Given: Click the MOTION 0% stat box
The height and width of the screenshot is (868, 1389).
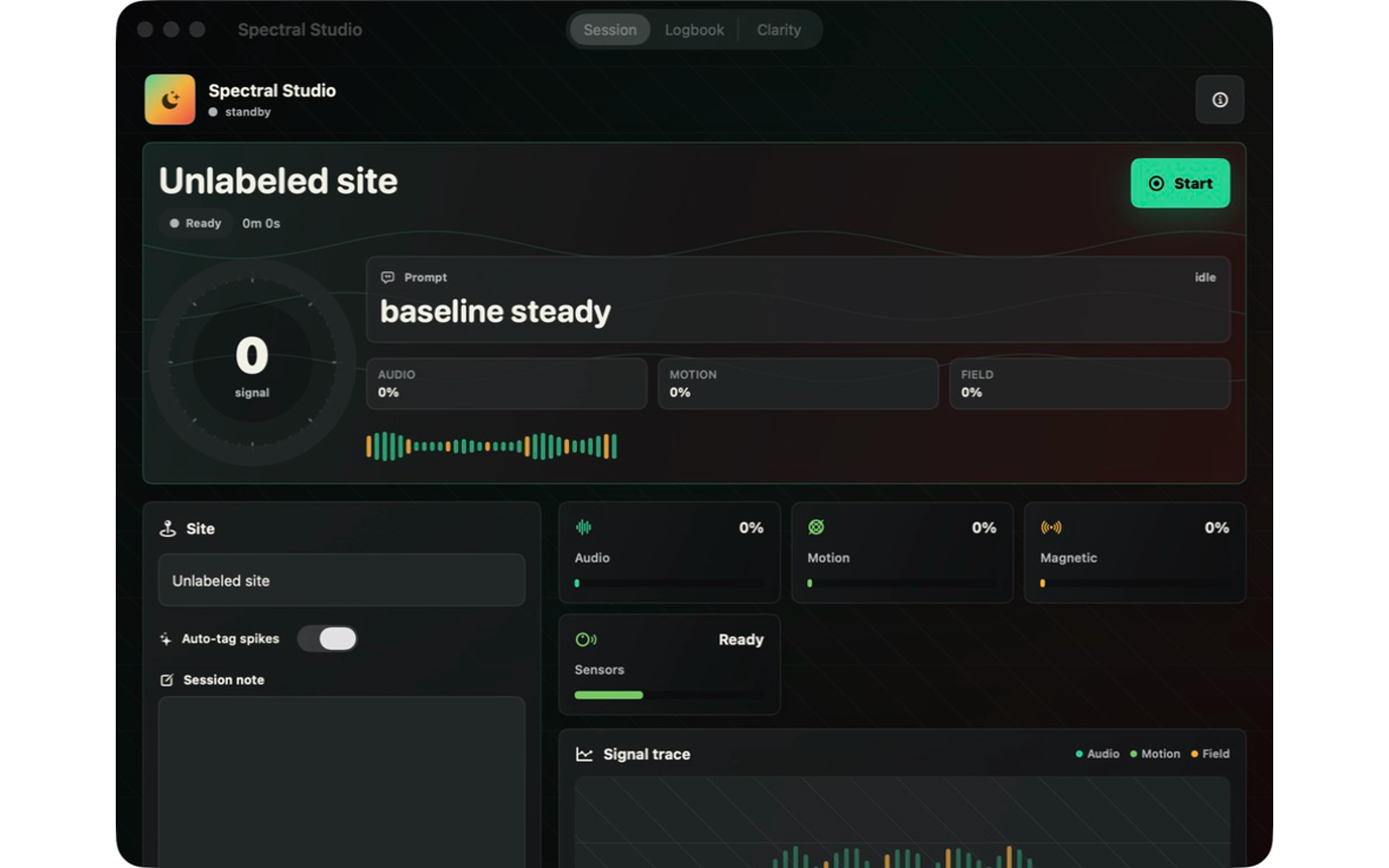Looking at the screenshot, I should [798, 384].
